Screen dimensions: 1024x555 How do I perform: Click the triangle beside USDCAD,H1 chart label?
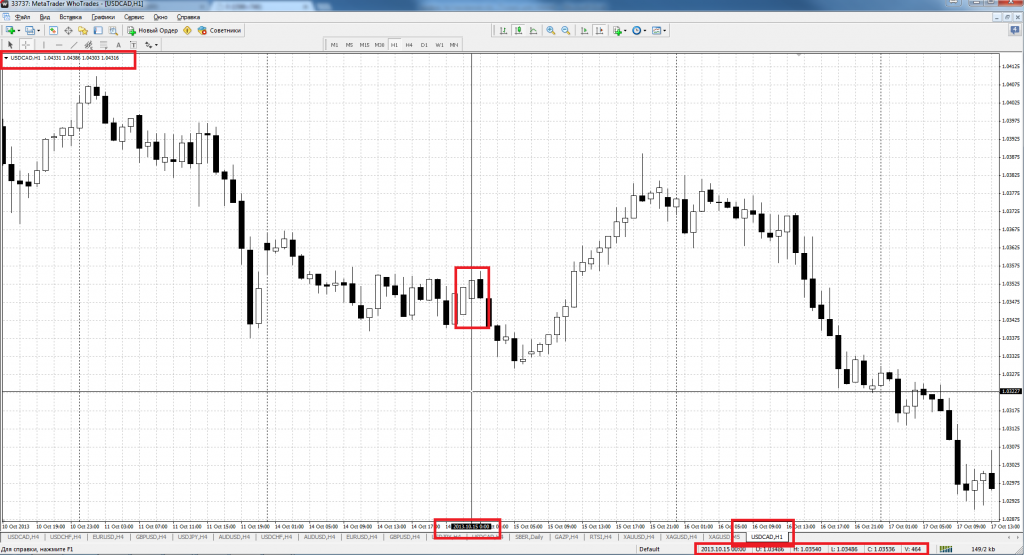click(7, 58)
